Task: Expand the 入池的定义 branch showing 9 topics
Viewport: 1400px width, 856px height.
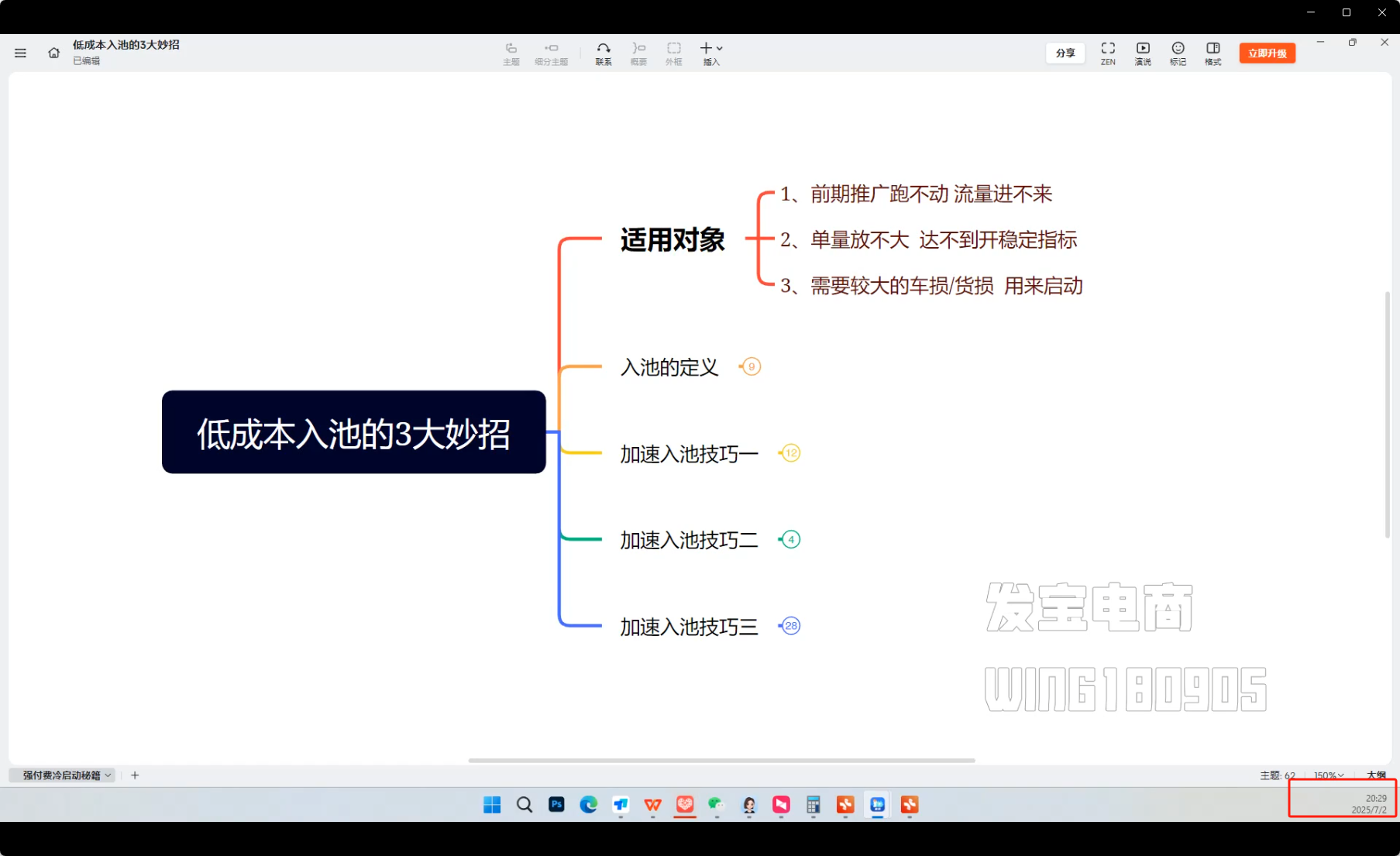Action: (750, 366)
